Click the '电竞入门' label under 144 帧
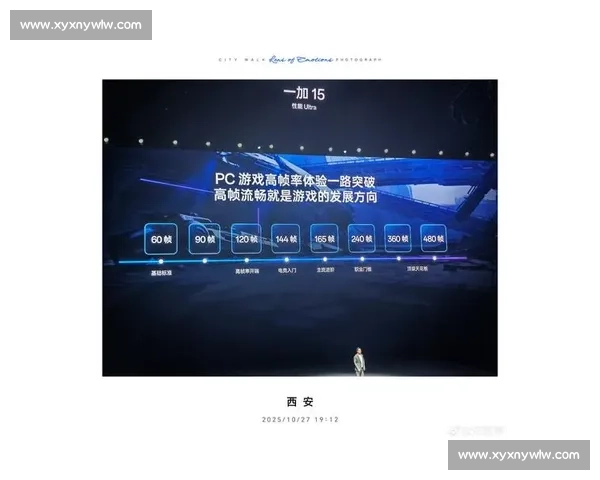600x480 pixels. 287,270
